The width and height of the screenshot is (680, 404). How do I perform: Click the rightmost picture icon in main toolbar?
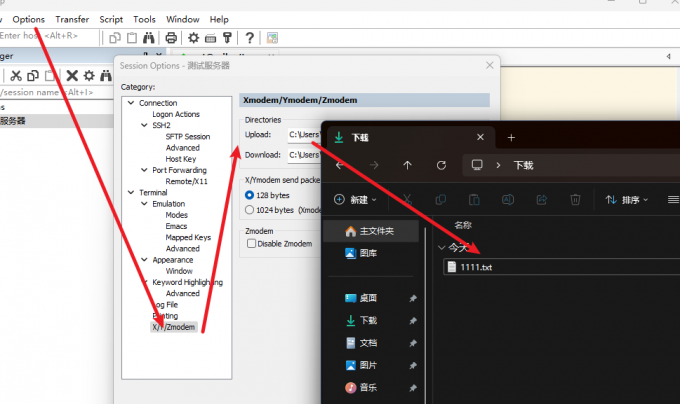pos(272,38)
